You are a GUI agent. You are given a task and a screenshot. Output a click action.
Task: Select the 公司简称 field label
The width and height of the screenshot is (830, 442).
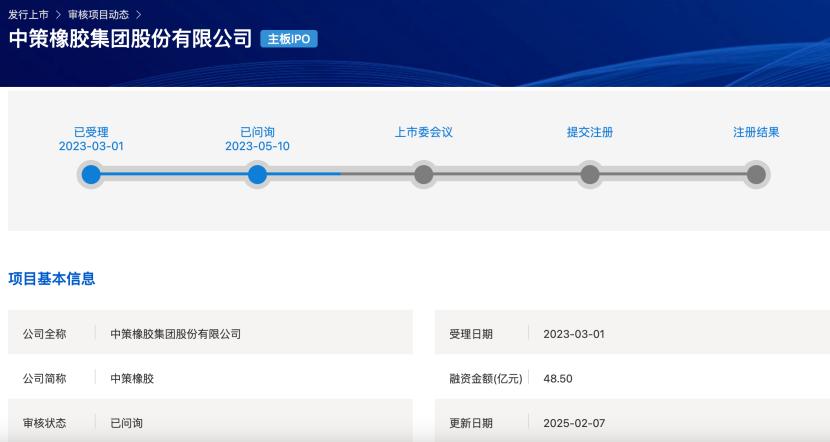coord(44,378)
